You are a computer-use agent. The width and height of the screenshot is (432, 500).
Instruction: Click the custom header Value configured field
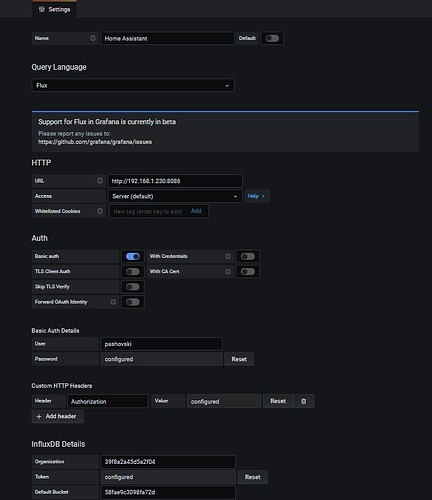coord(224,401)
